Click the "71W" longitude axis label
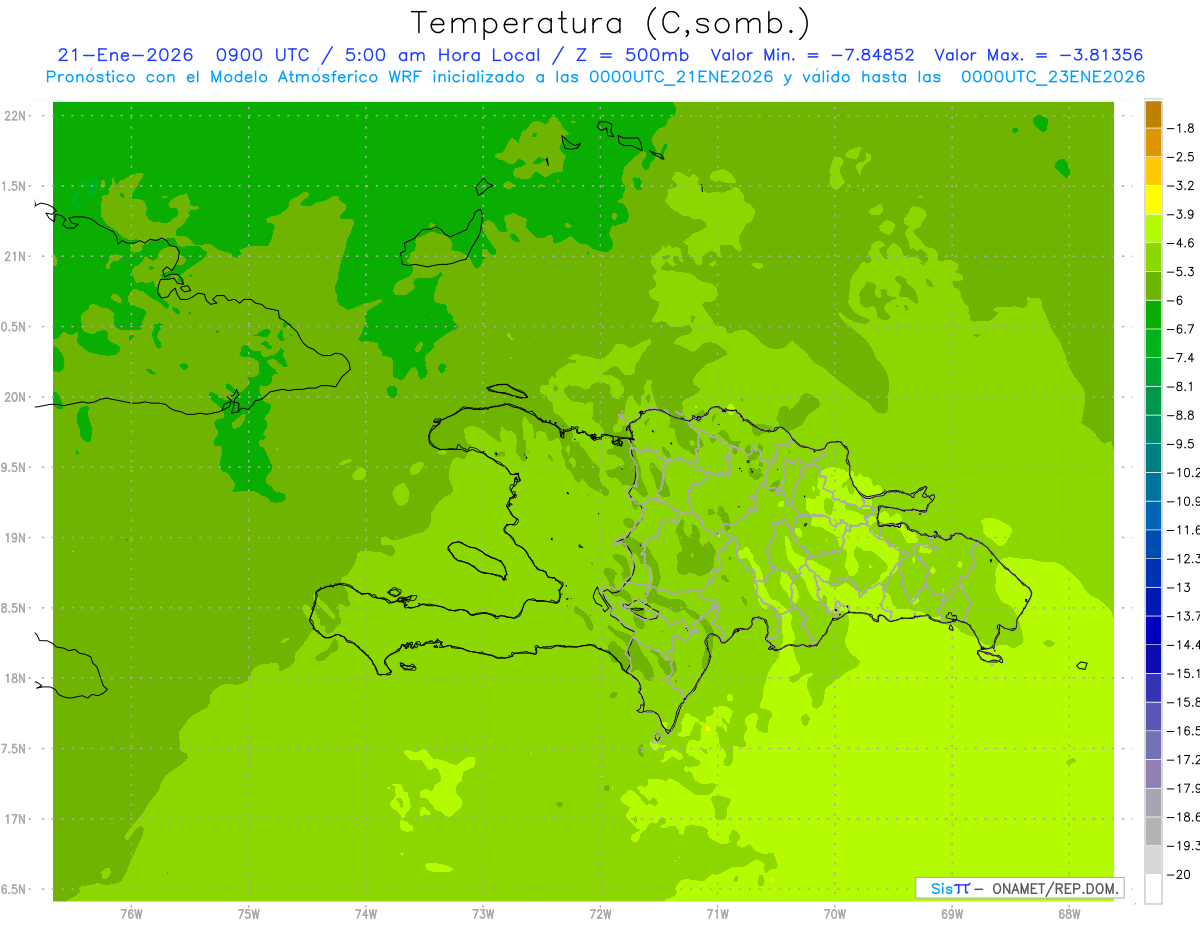This screenshot has height=927, width=1200. (x=717, y=913)
